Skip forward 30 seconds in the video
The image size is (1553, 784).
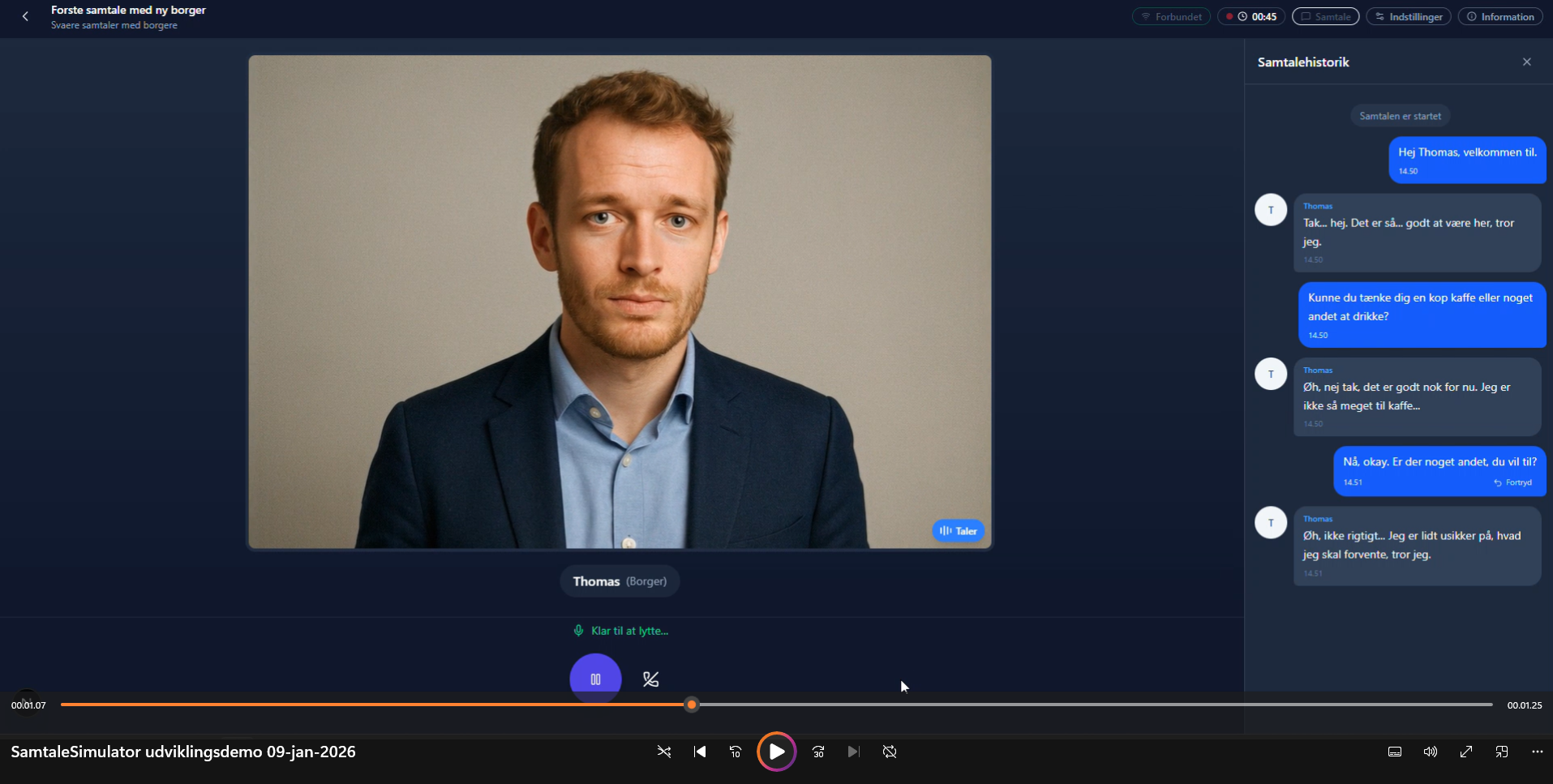point(818,752)
